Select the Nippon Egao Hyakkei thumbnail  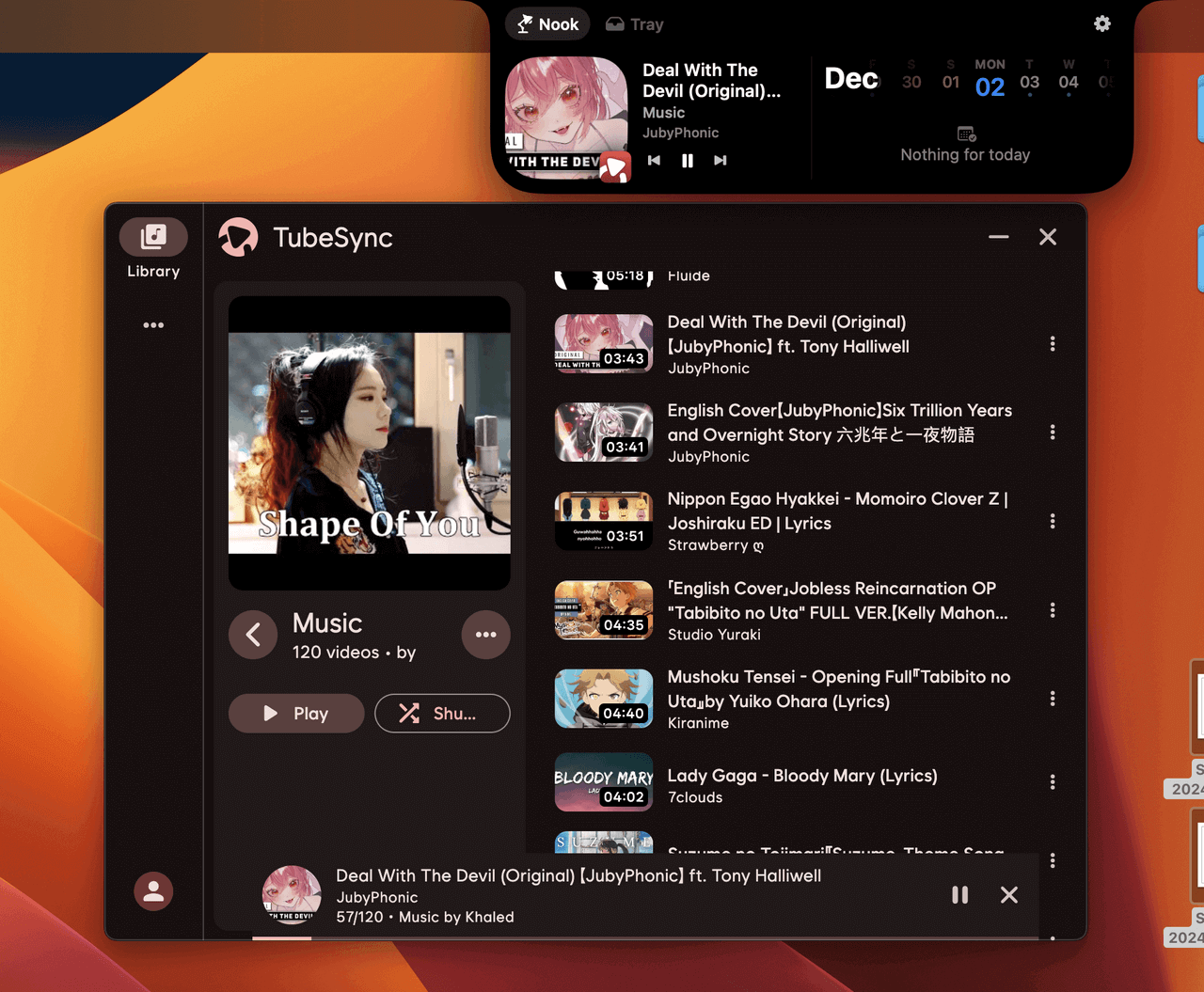point(604,521)
